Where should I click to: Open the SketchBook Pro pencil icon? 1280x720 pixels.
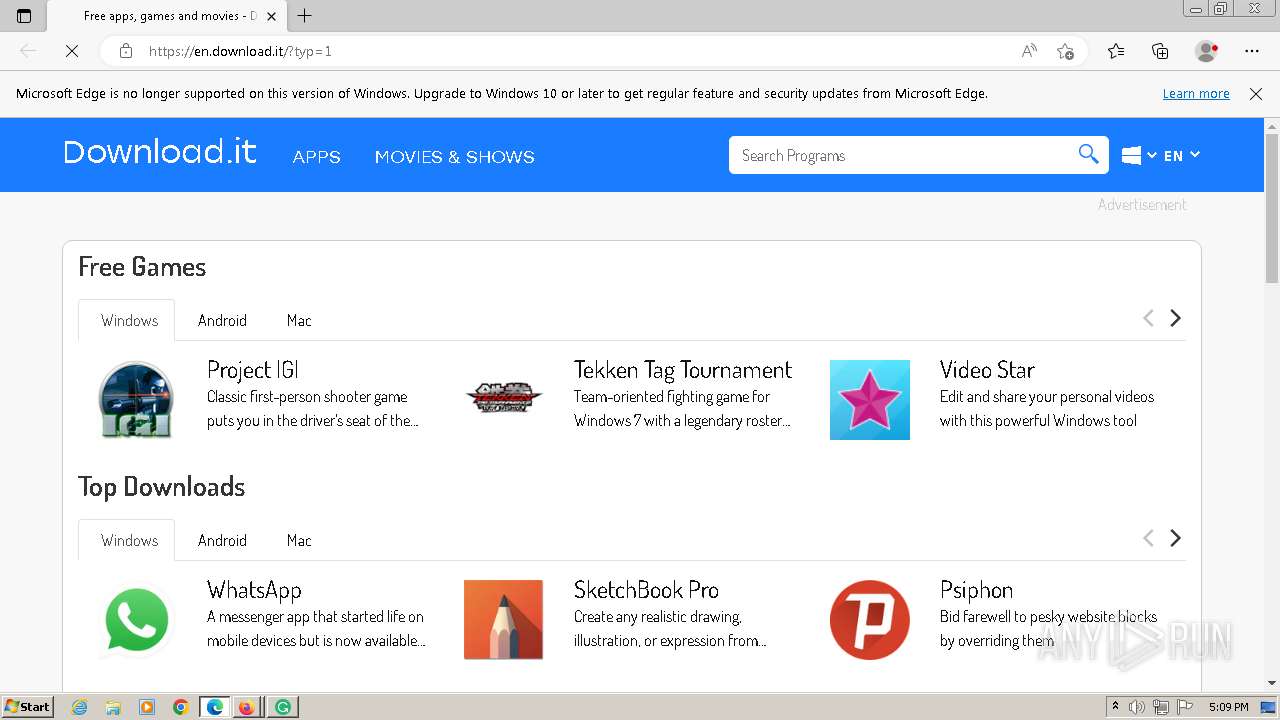pos(504,620)
